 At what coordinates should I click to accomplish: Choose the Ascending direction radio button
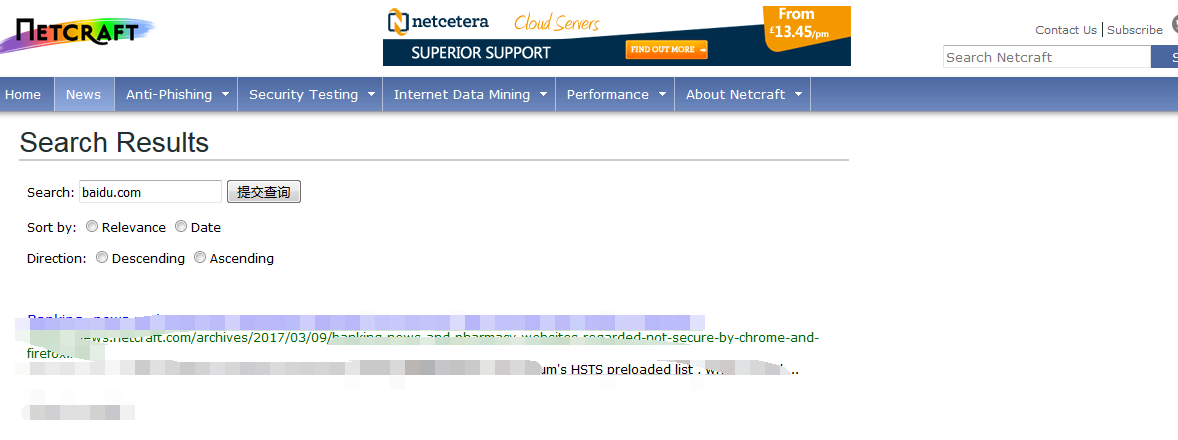[x=200, y=258]
